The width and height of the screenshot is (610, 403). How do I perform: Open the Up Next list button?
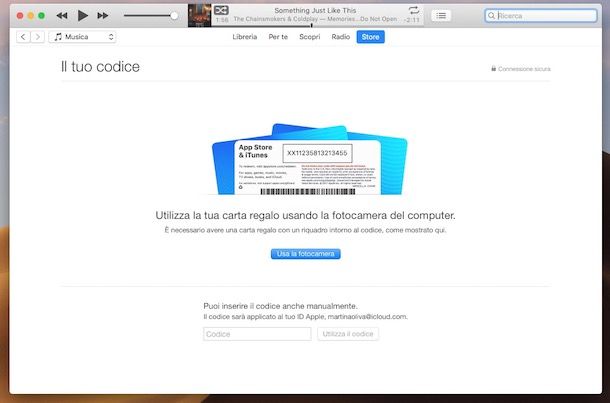click(441, 16)
